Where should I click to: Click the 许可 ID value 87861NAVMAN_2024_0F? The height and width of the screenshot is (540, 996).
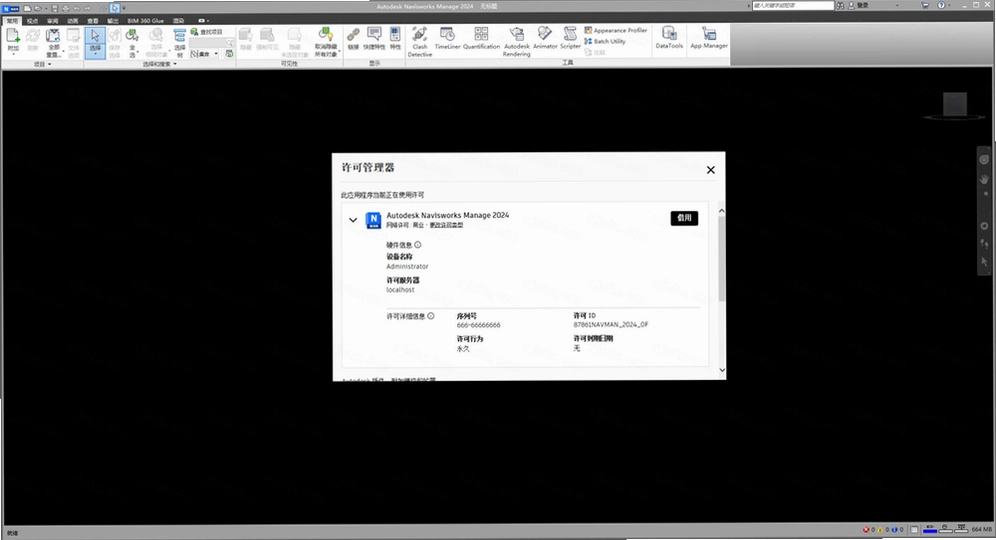click(x=611, y=325)
